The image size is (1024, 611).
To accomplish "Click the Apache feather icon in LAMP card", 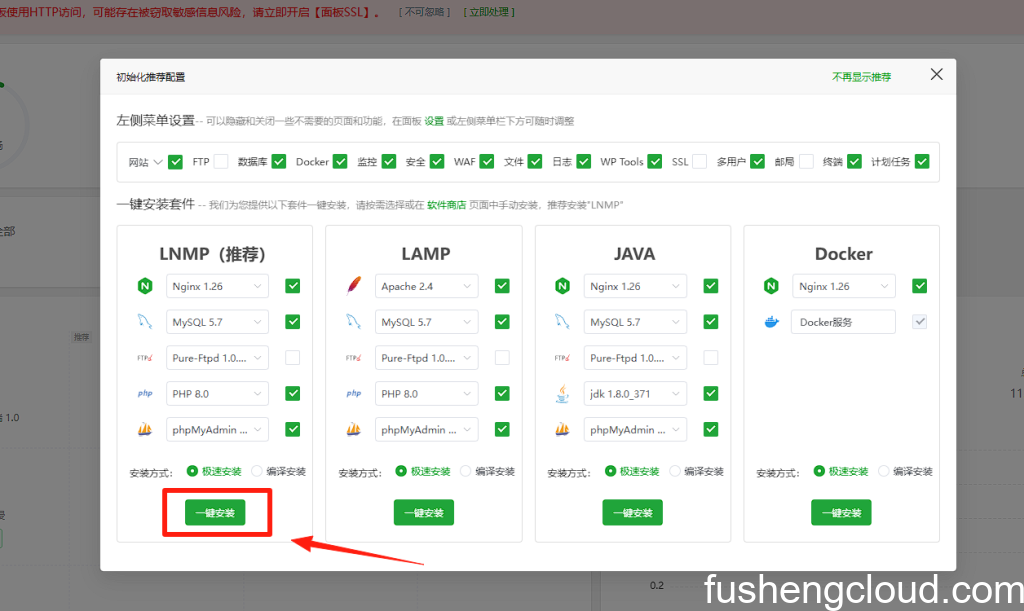I will click(x=354, y=286).
